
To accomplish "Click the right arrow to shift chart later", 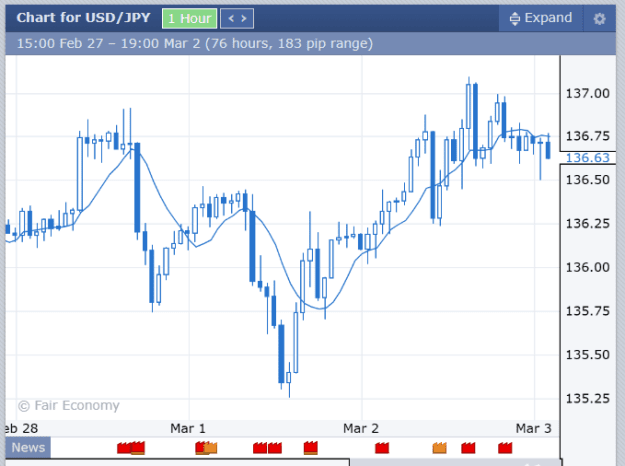I will pos(244,18).
